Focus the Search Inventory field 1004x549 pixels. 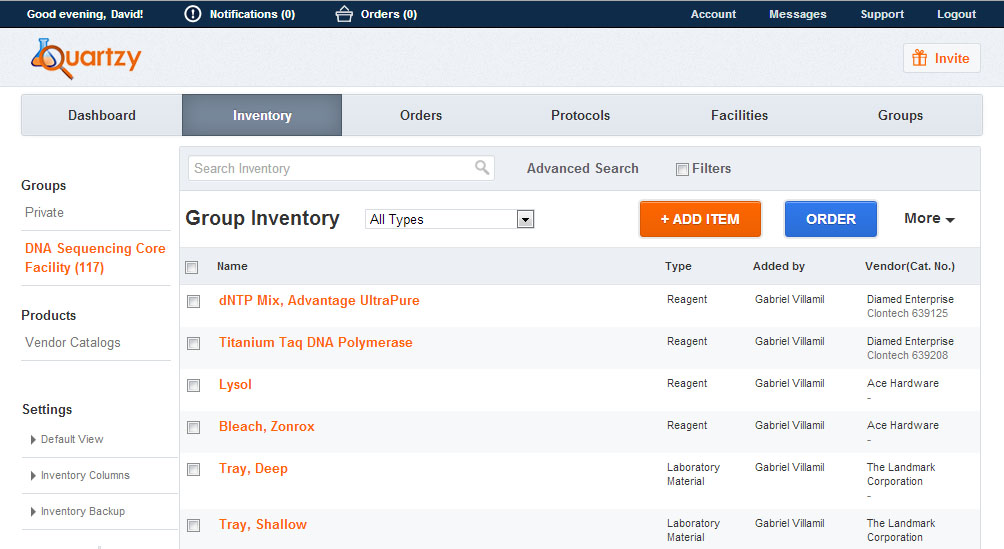330,168
